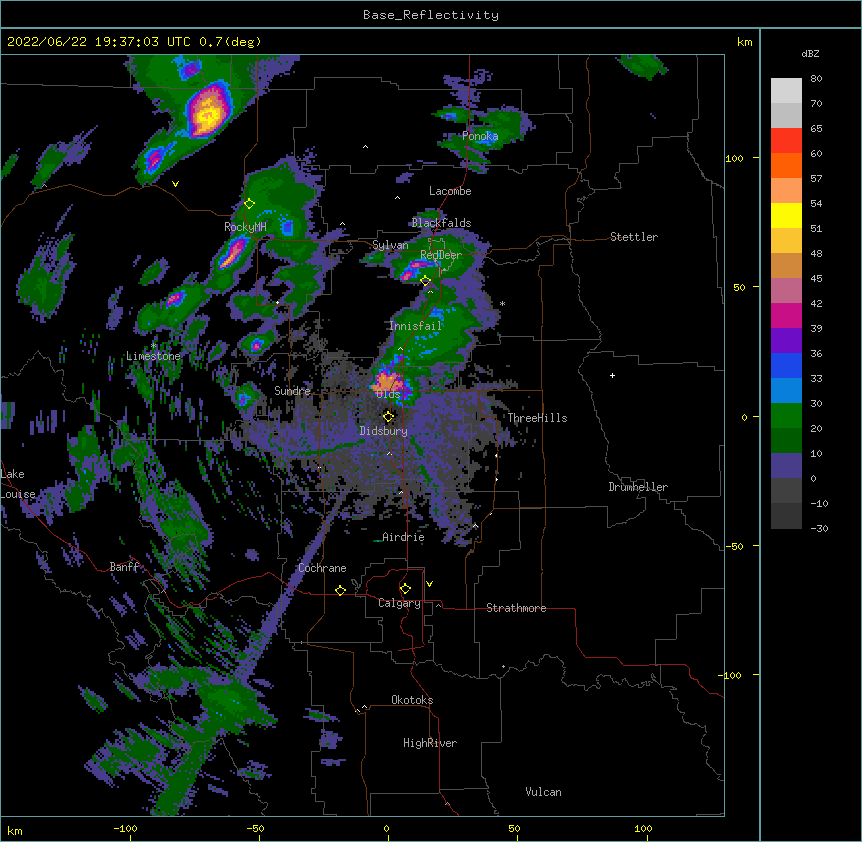Image resolution: width=862 pixels, height=842 pixels.
Task: Click the bright green 20-30 dBZ legend swatch
Action: click(786, 416)
